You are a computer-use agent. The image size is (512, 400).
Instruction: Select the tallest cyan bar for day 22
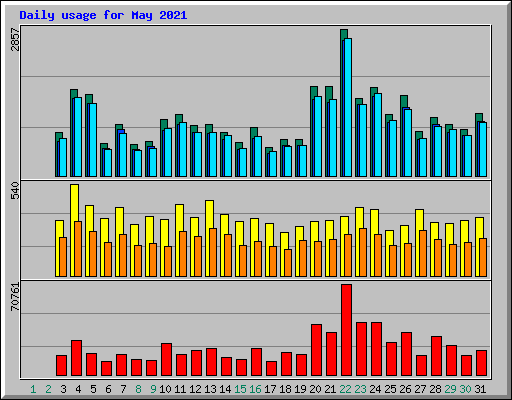pyautogui.click(x=348, y=107)
